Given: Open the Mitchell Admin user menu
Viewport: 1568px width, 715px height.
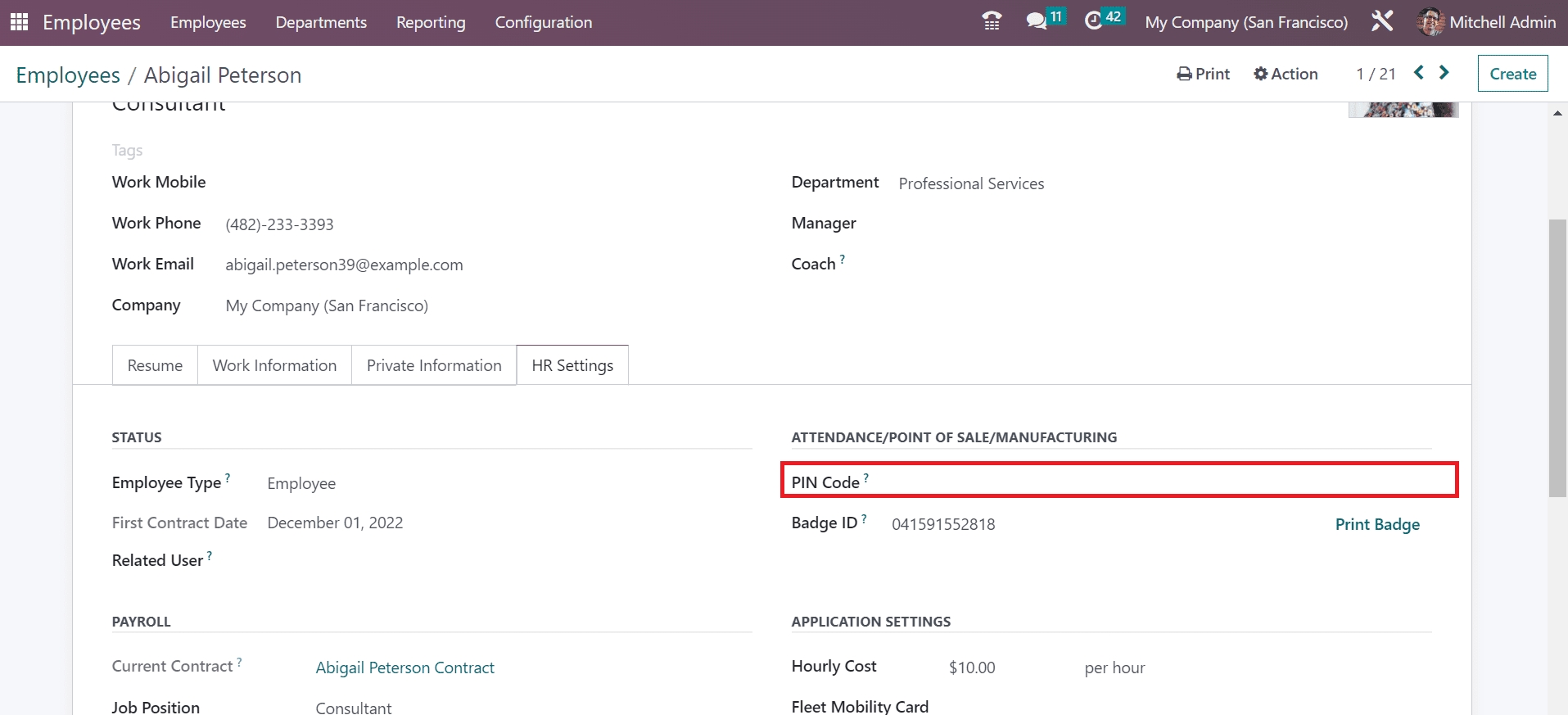Looking at the screenshot, I should pyautogui.click(x=1486, y=22).
